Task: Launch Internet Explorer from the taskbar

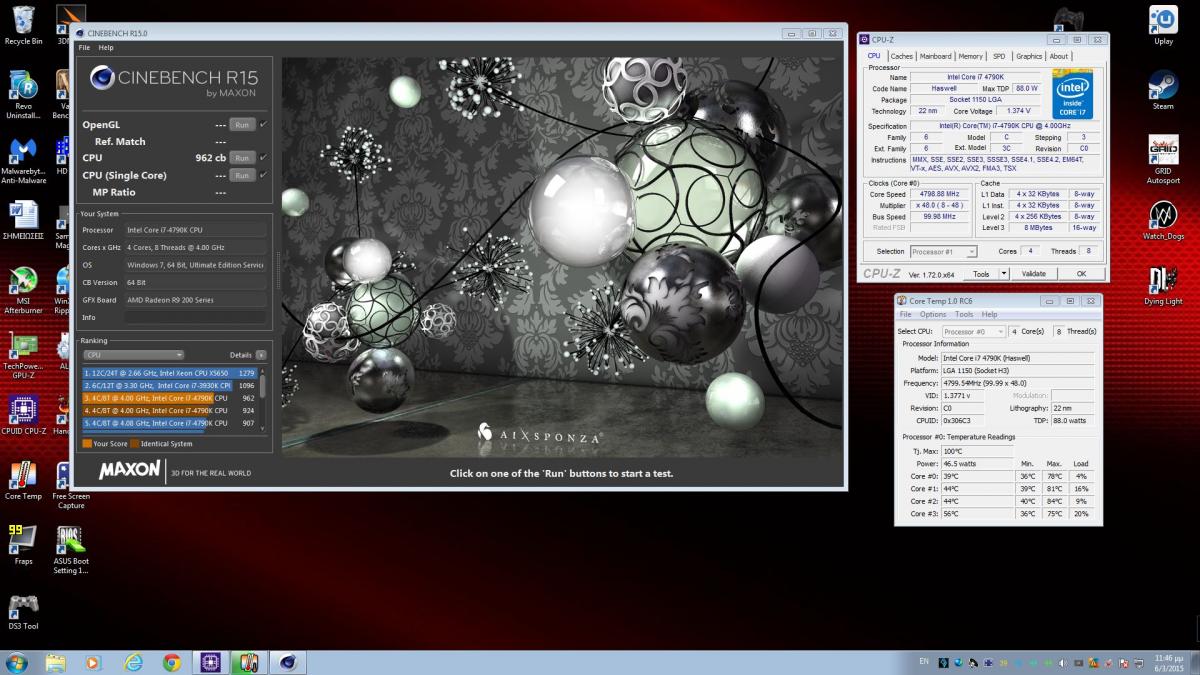Action: point(133,662)
